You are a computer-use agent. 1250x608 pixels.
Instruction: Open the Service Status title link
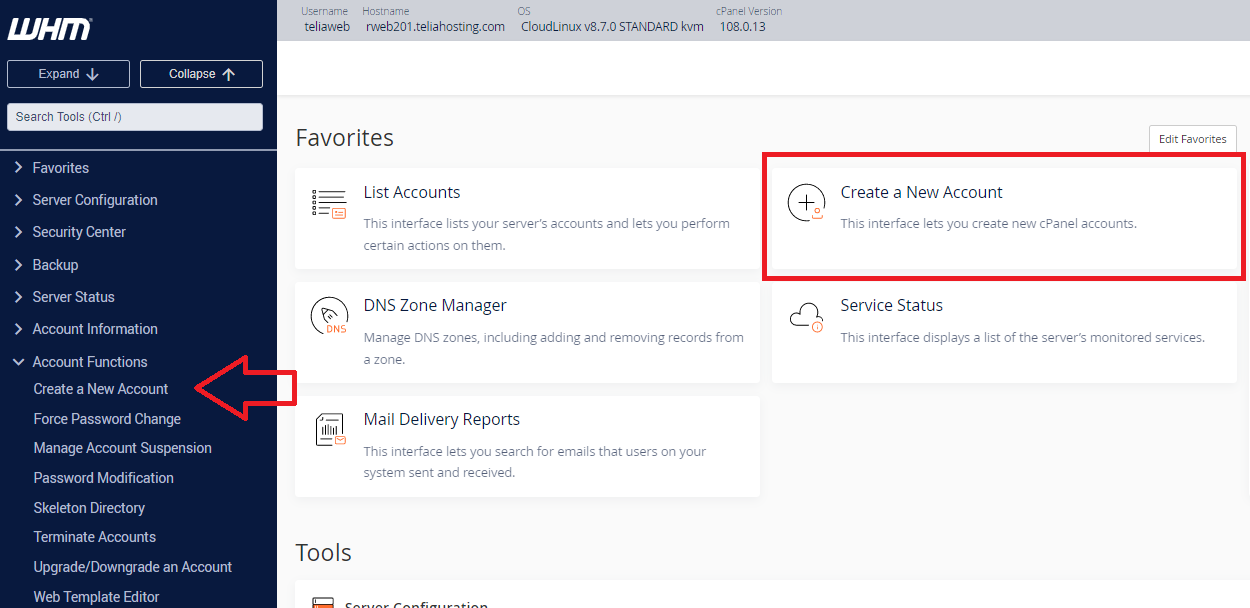click(891, 305)
